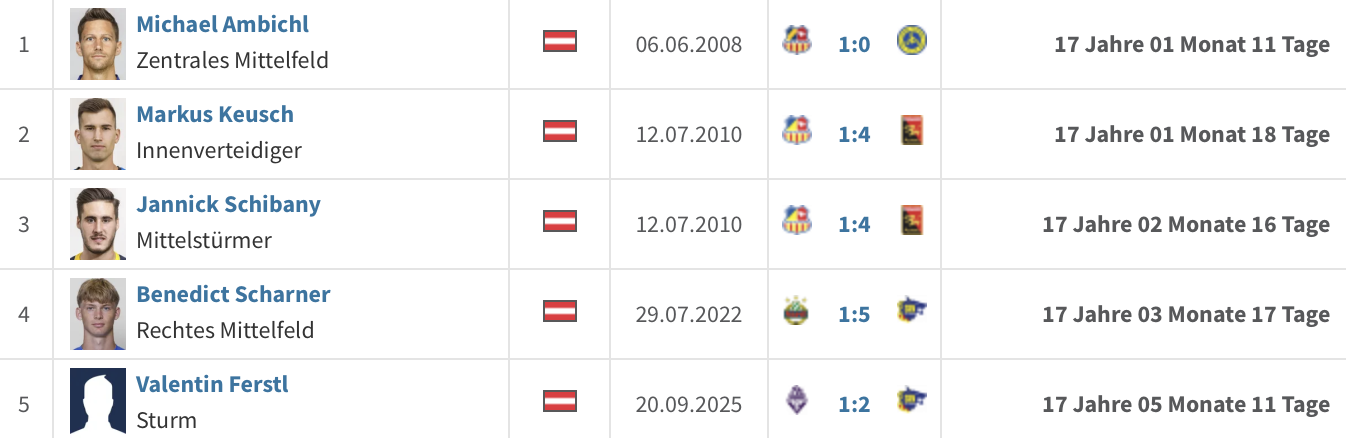Screen dimensions: 1346x438
Task: Open Michael Ambichl's player profile link
Action: [x=222, y=24]
